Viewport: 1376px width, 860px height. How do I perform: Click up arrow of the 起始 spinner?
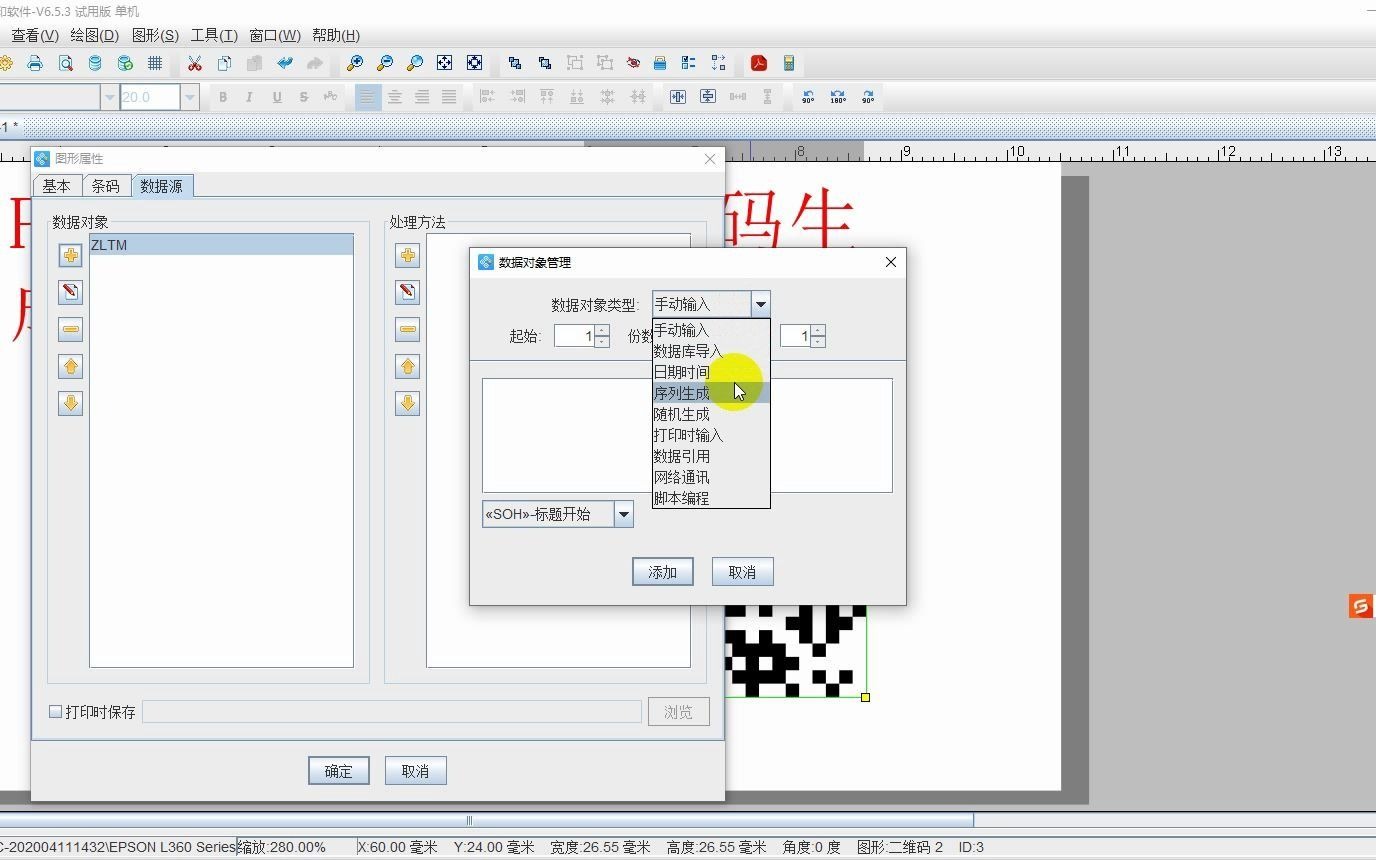pyautogui.click(x=602, y=331)
